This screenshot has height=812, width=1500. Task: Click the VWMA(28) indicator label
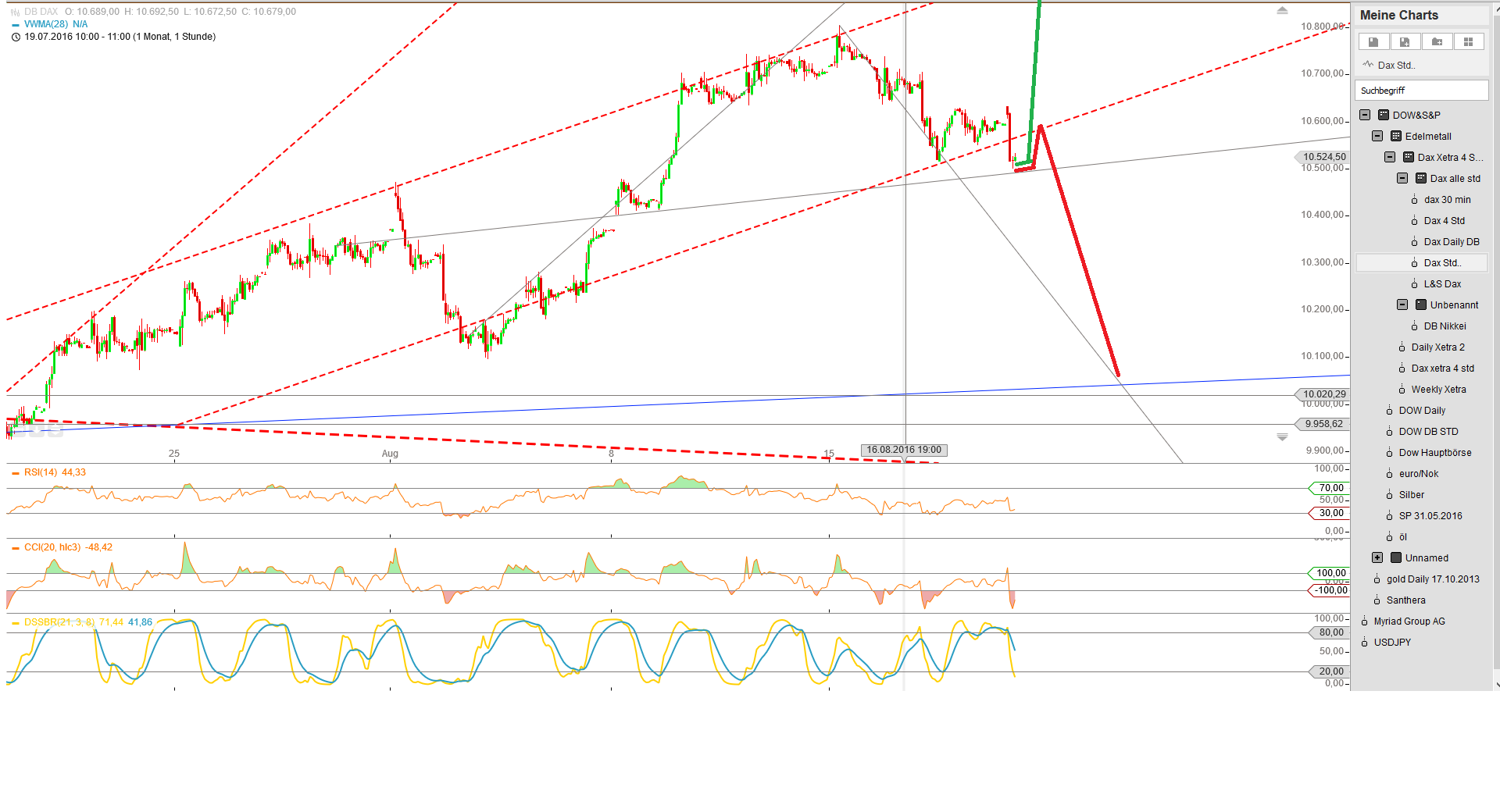[46, 24]
